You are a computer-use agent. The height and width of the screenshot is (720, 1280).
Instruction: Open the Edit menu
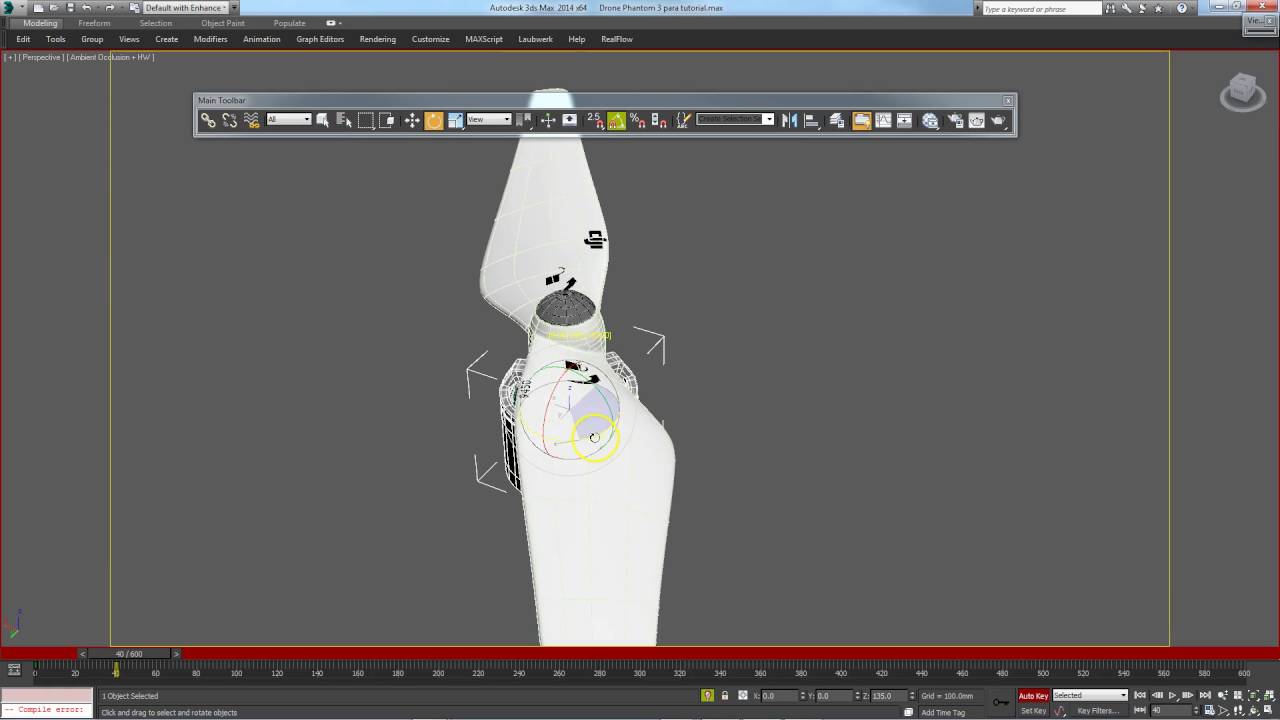(23, 39)
